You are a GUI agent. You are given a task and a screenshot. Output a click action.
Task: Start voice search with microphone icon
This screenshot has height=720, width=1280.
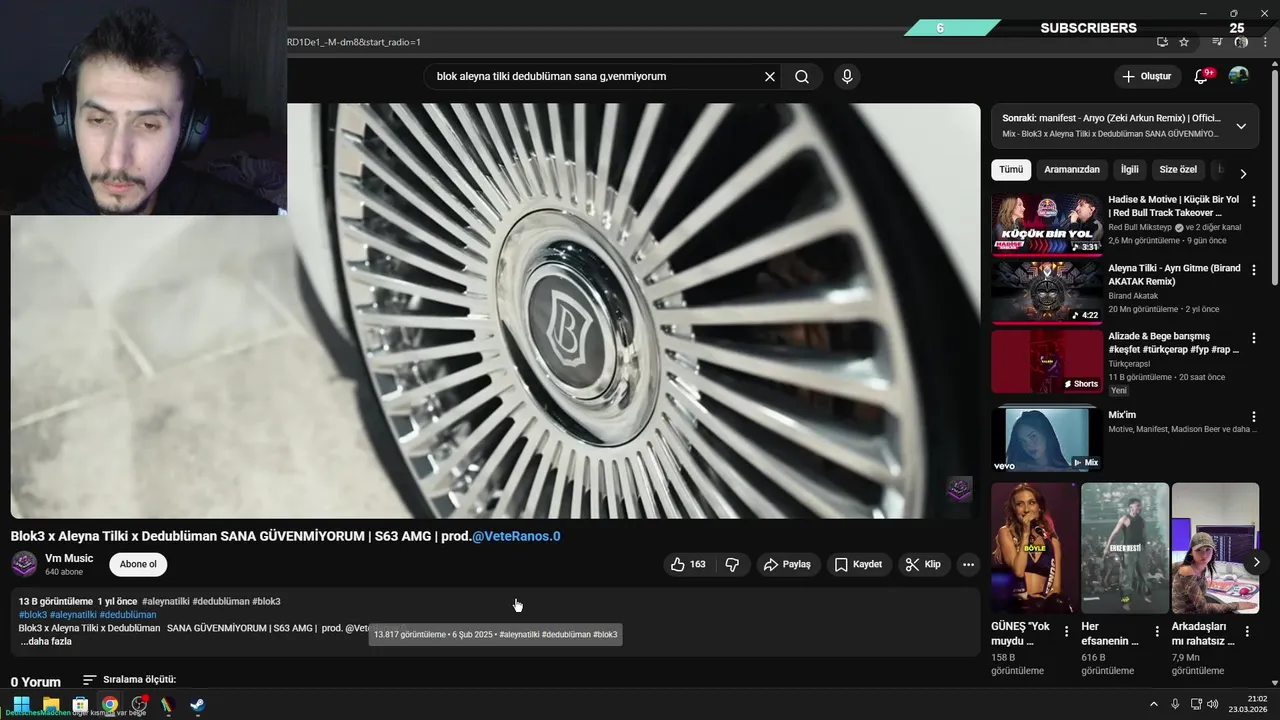[x=847, y=77]
